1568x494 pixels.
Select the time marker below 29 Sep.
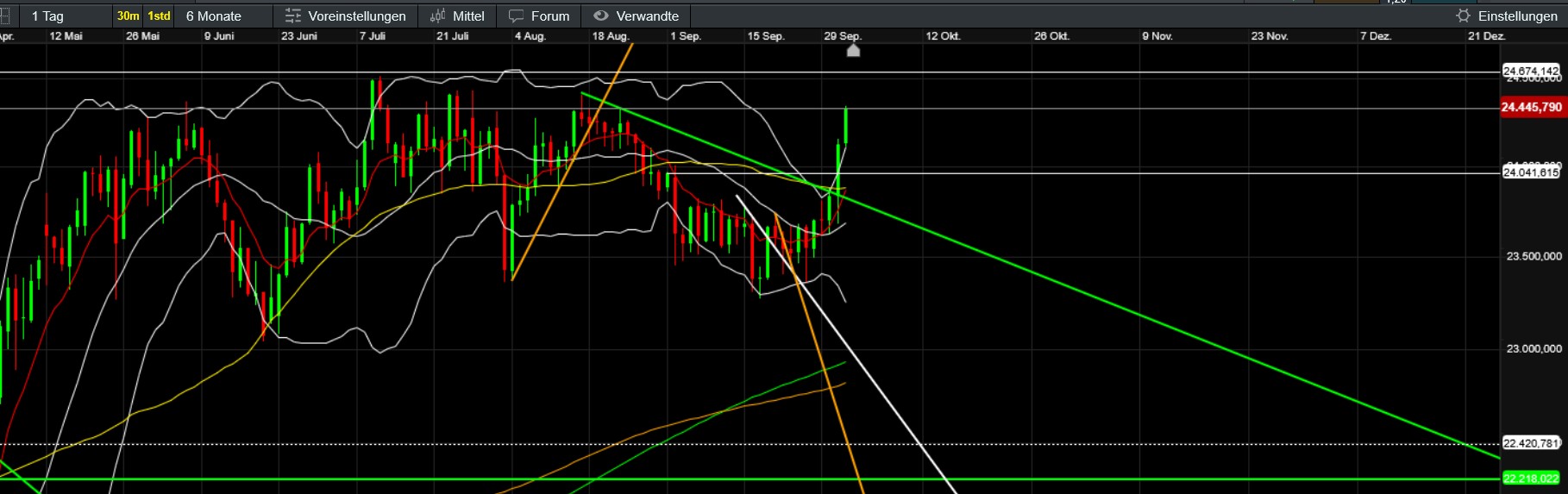tap(853, 50)
